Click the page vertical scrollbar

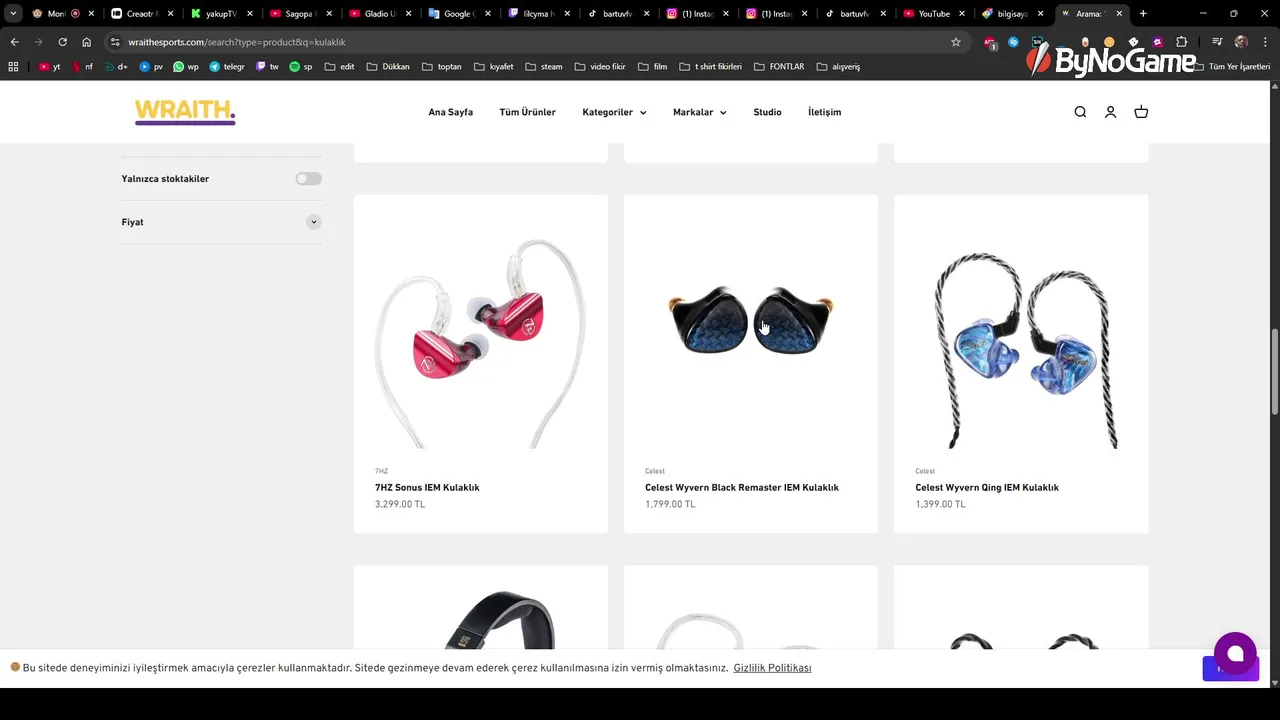click(x=1274, y=370)
